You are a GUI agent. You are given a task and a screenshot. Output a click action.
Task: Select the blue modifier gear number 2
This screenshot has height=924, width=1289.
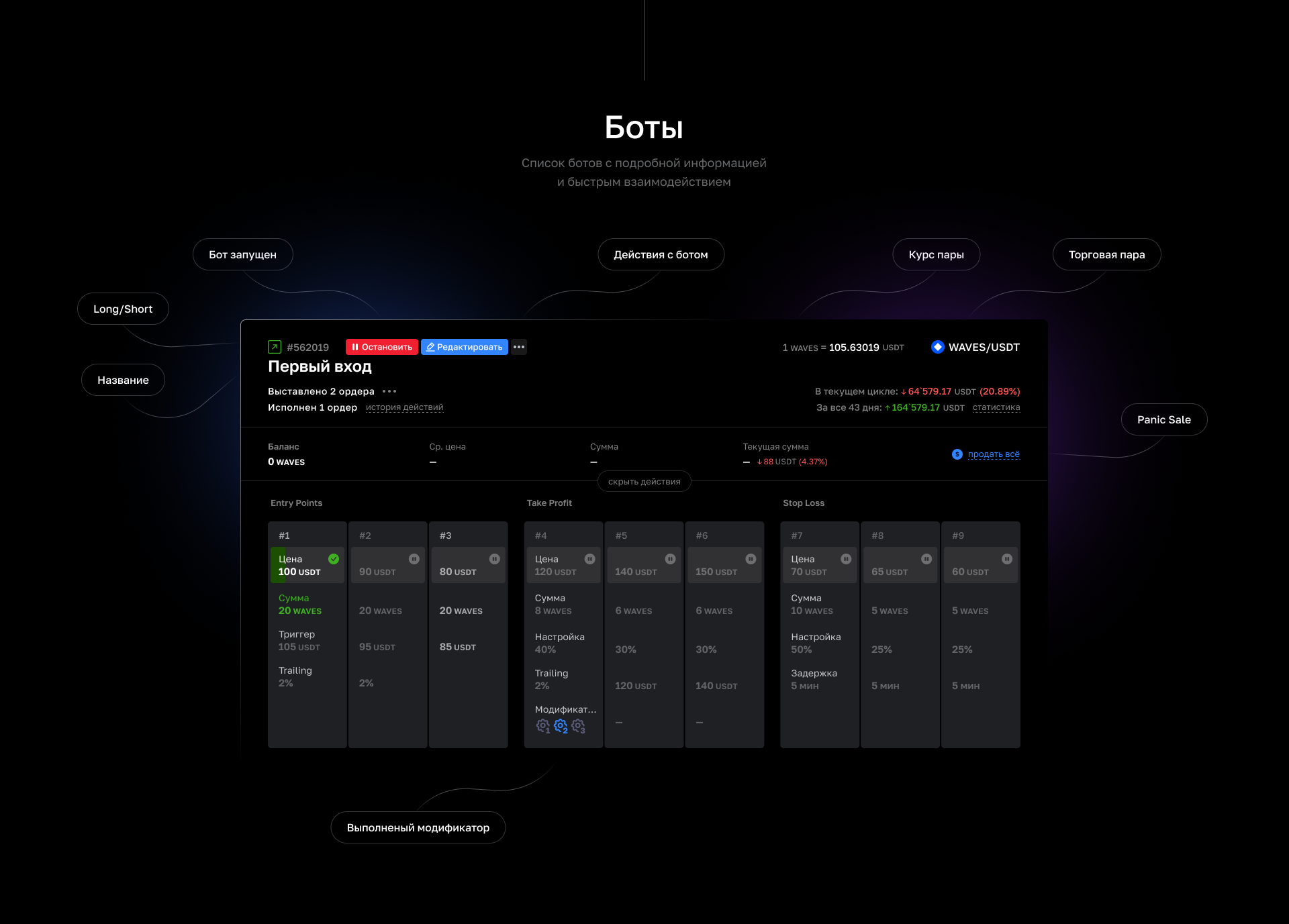point(561,725)
